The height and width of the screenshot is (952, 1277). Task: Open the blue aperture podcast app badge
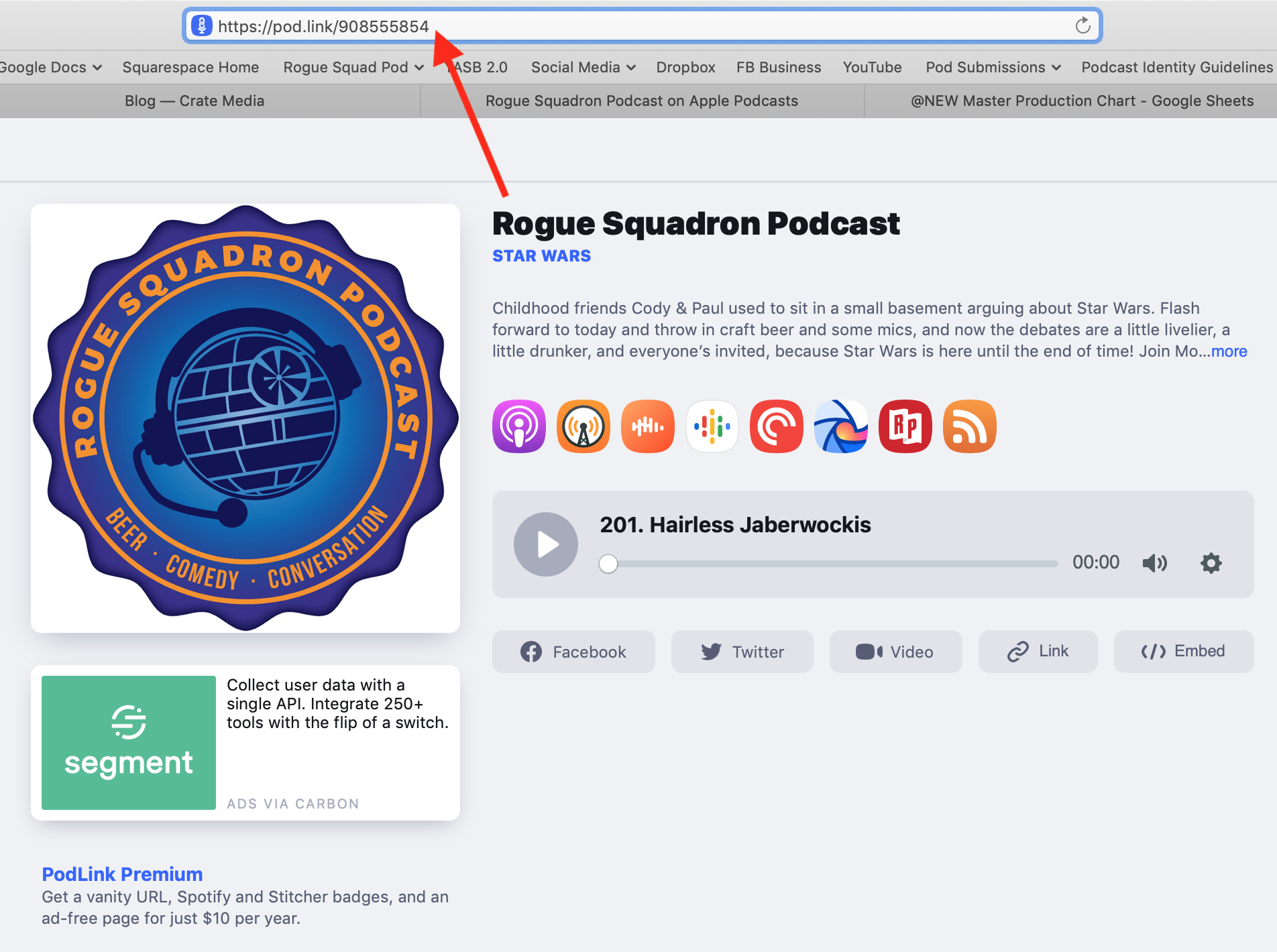coord(840,426)
